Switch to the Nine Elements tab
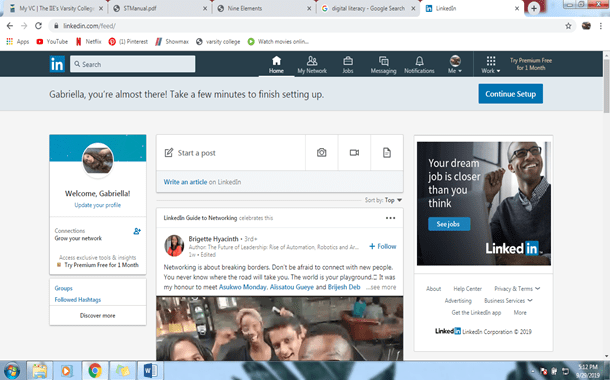This screenshot has width=610, height=380. point(264,9)
